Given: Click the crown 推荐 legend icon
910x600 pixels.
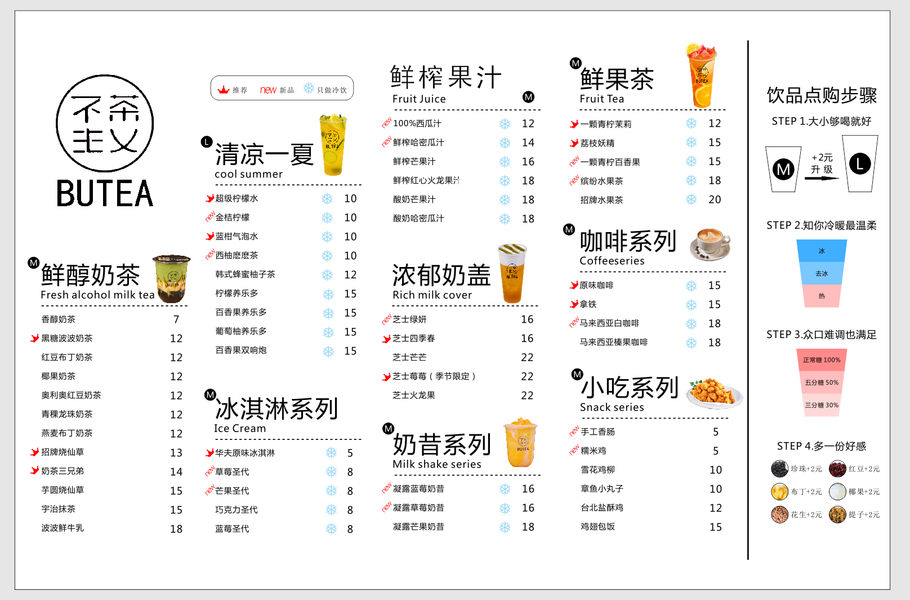Looking at the screenshot, I should coord(223,89).
